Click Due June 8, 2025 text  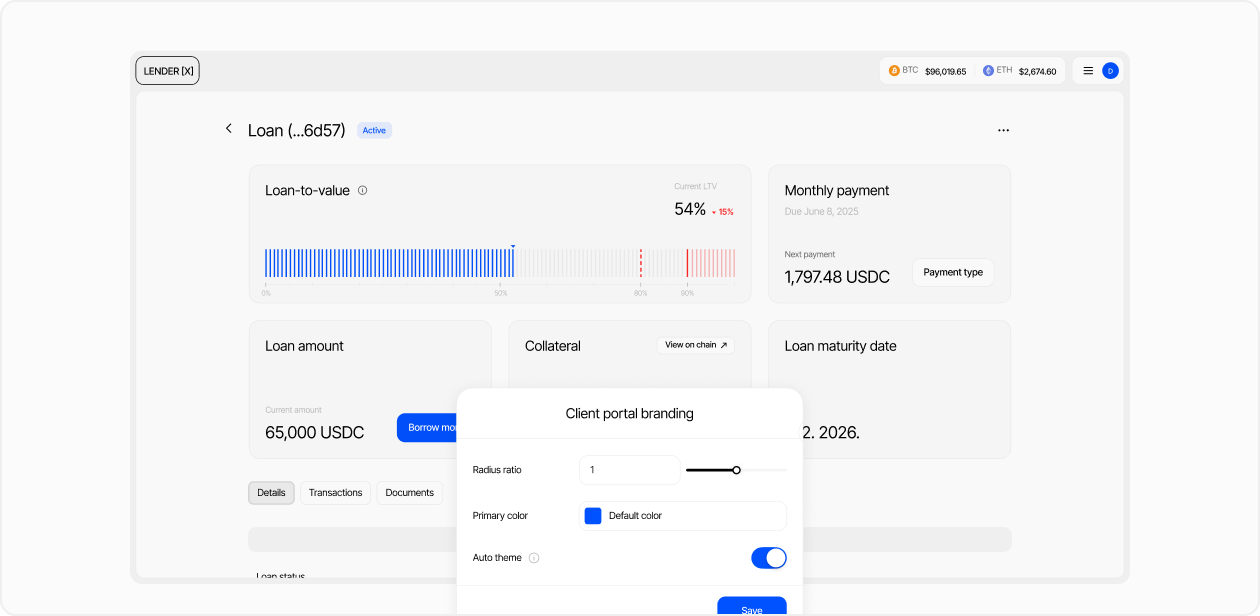tap(822, 212)
